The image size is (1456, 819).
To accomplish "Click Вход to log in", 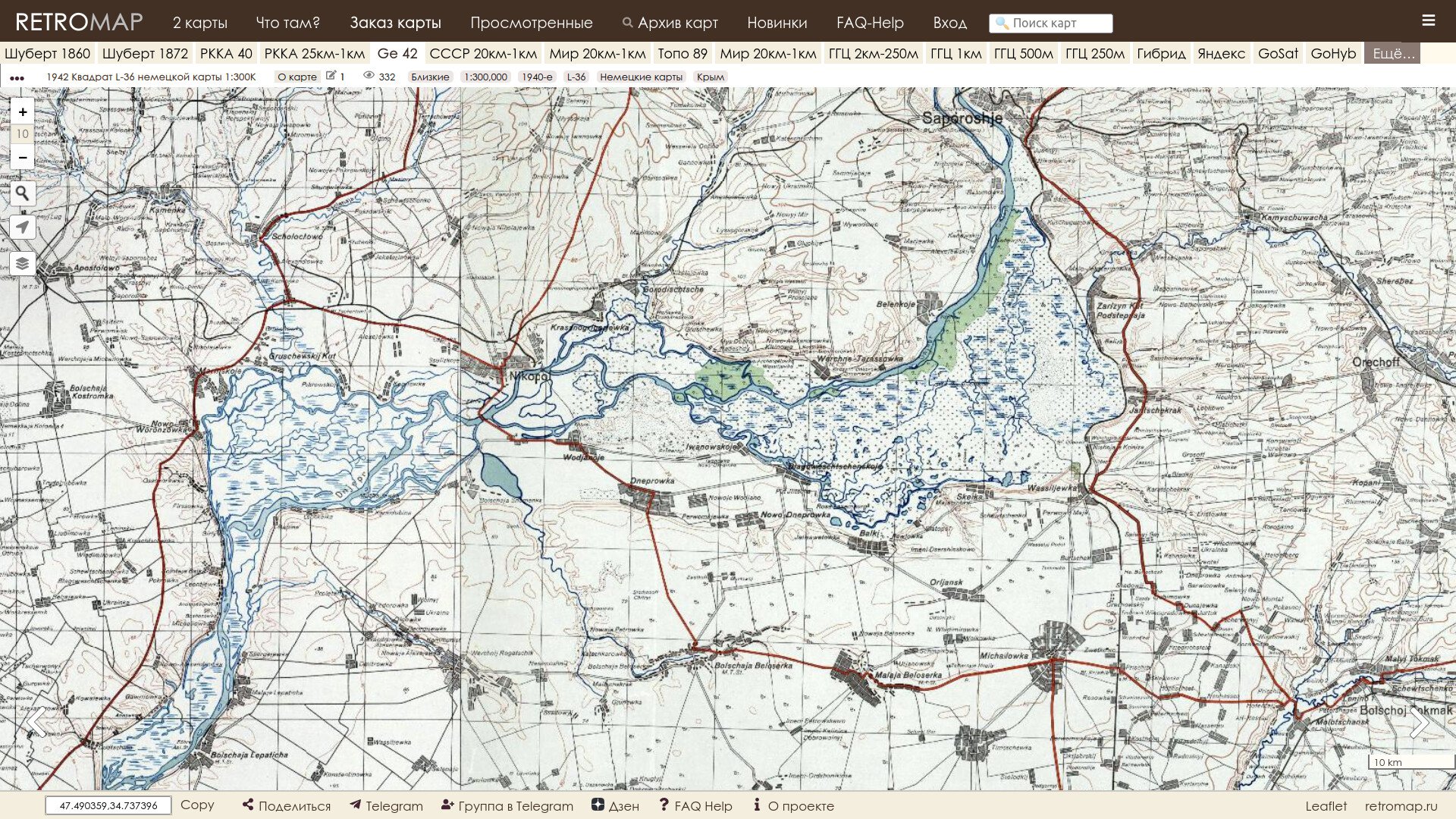I will (949, 23).
